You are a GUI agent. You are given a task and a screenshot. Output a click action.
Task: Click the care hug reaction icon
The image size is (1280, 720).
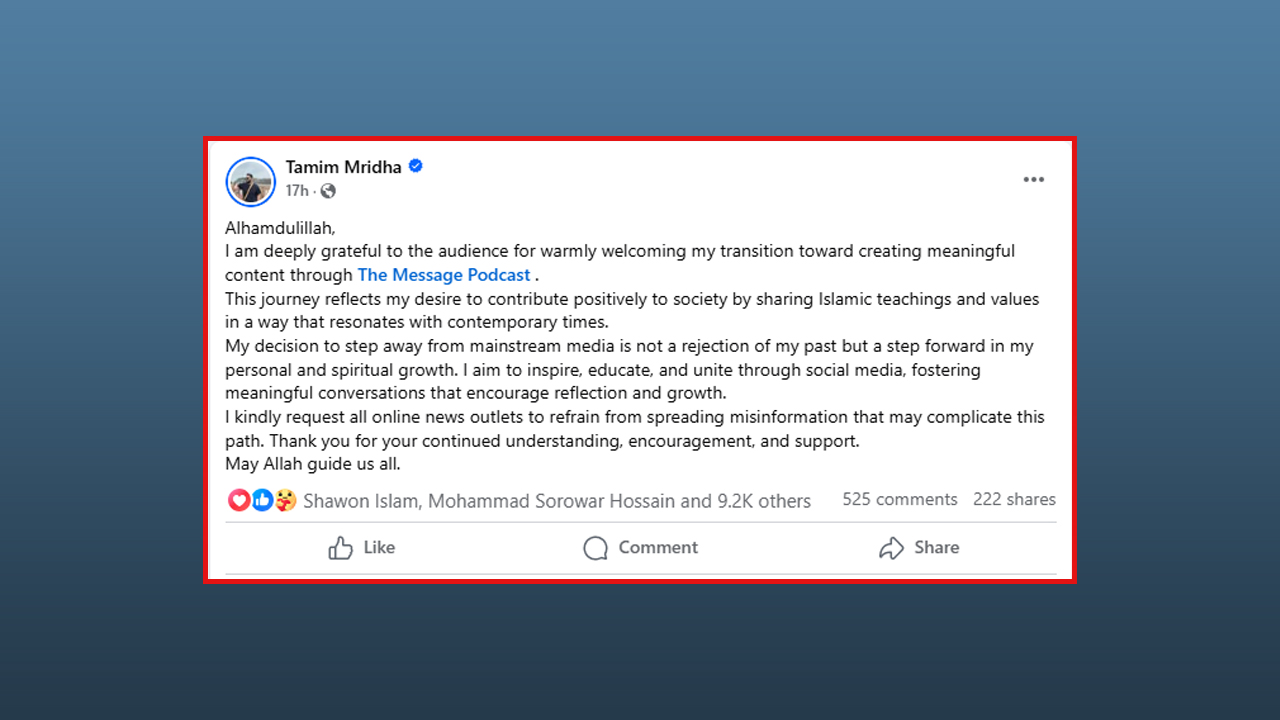(x=285, y=500)
